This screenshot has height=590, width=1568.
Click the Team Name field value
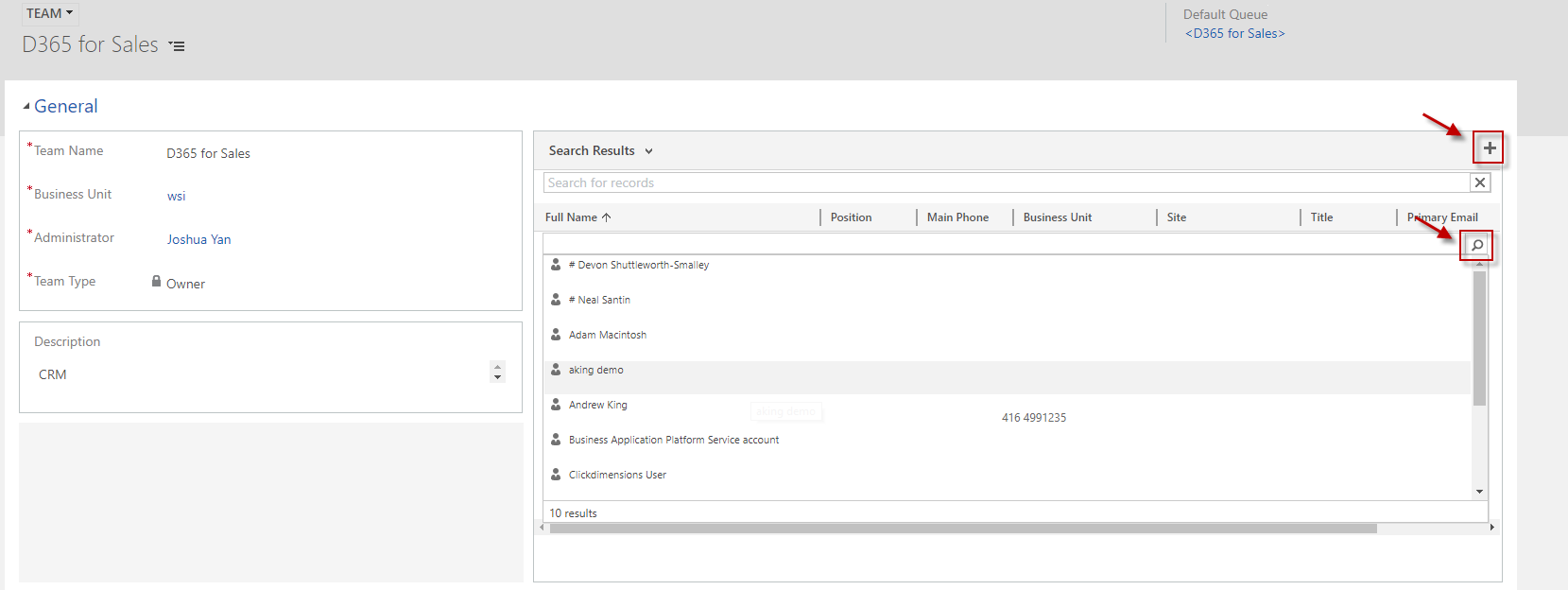pyautogui.click(x=209, y=153)
